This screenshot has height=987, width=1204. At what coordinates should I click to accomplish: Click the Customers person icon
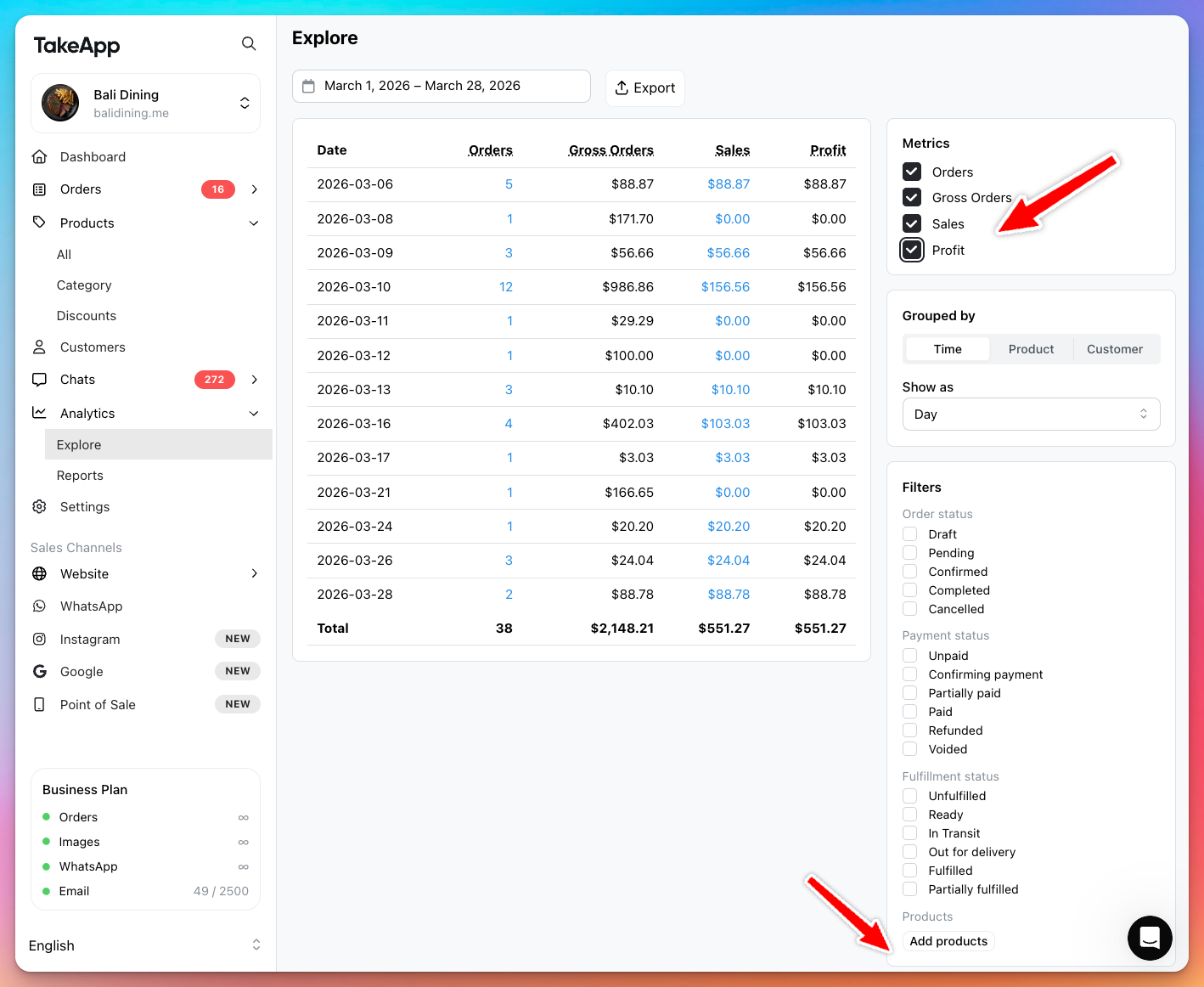(x=39, y=347)
